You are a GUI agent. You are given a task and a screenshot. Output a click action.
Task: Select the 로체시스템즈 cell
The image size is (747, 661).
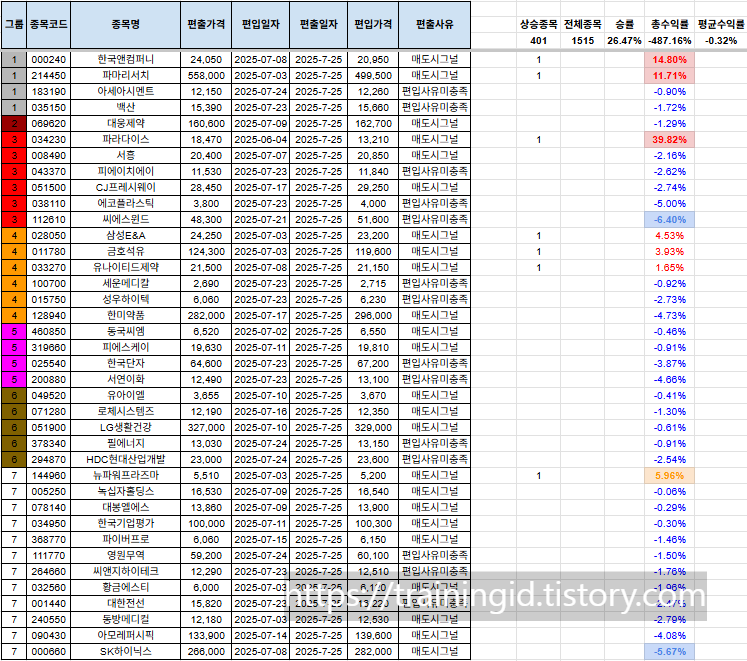tap(126, 411)
